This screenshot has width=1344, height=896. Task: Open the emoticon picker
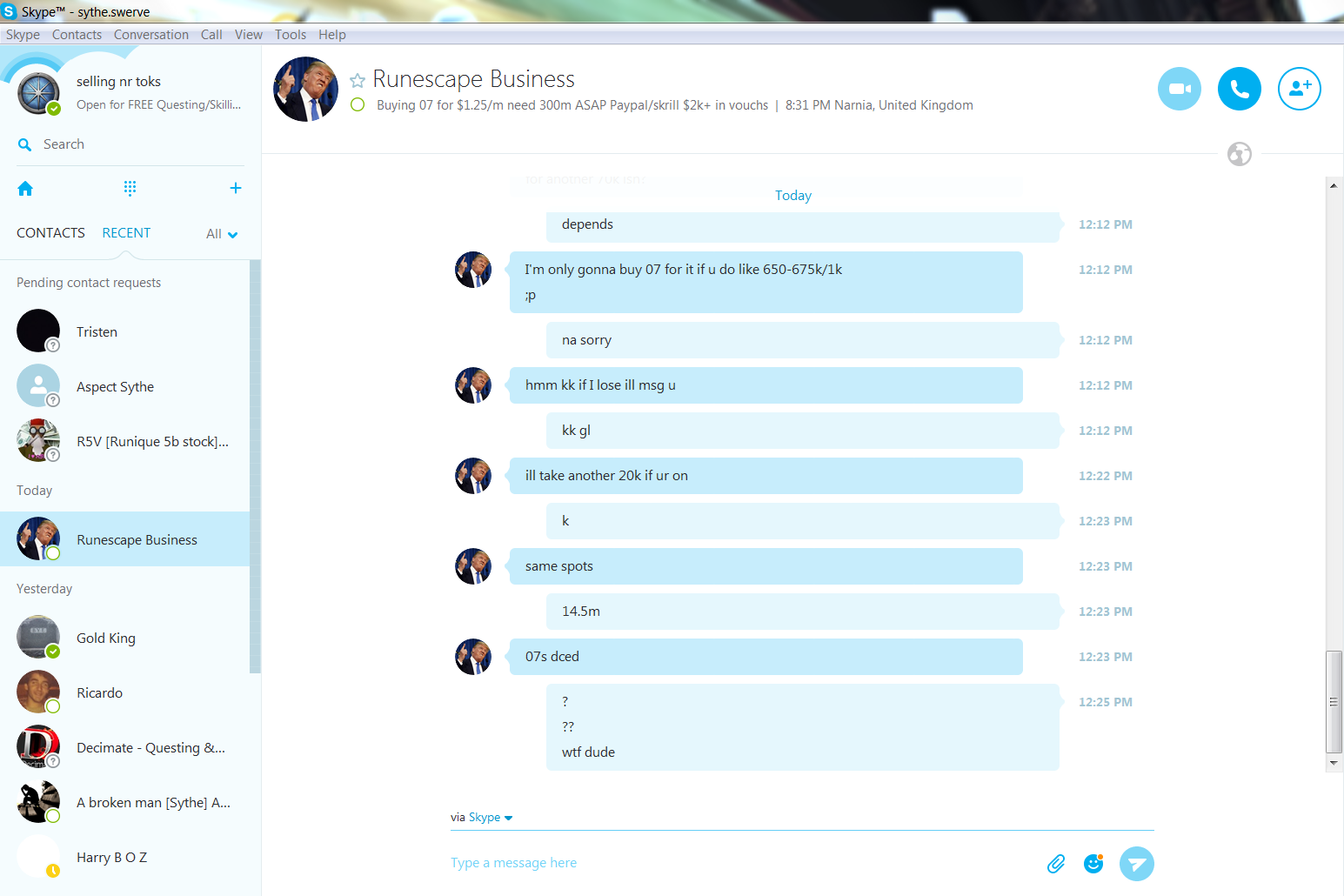(1093, 864)
